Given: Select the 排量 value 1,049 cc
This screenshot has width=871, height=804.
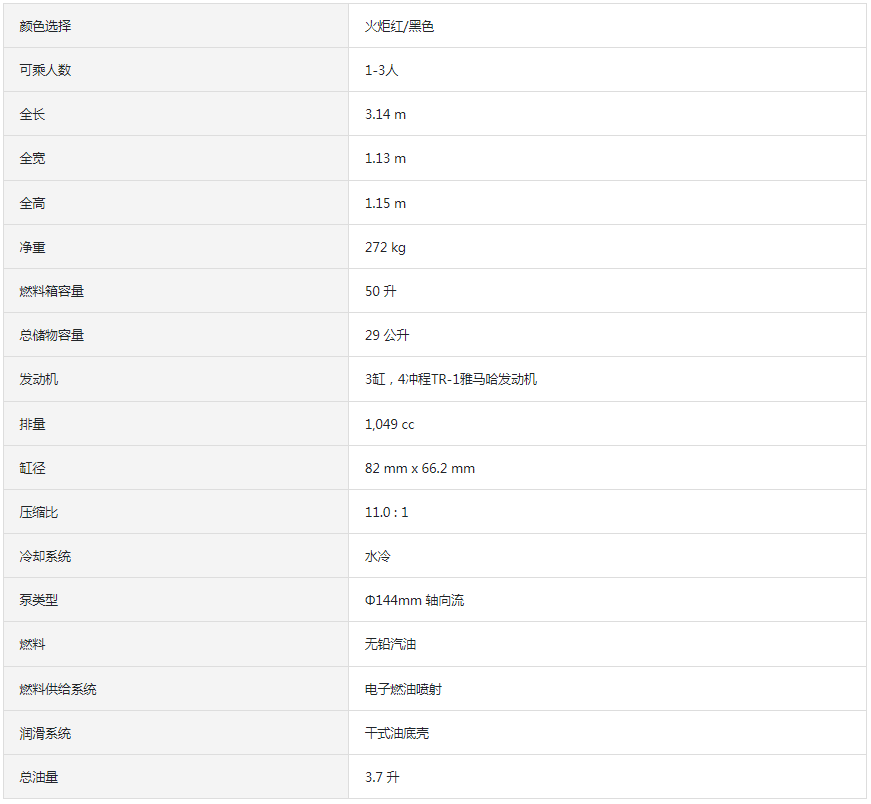Looking at the screenshot, I should pos(389,424).
